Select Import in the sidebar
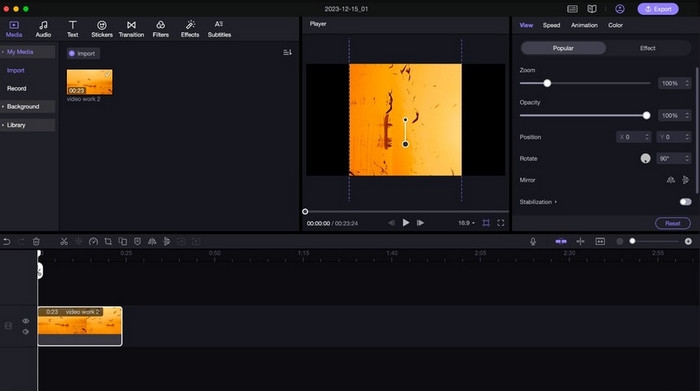Image resolution: width=700 pixels, height=391 pixels. [x=16, y=71]
